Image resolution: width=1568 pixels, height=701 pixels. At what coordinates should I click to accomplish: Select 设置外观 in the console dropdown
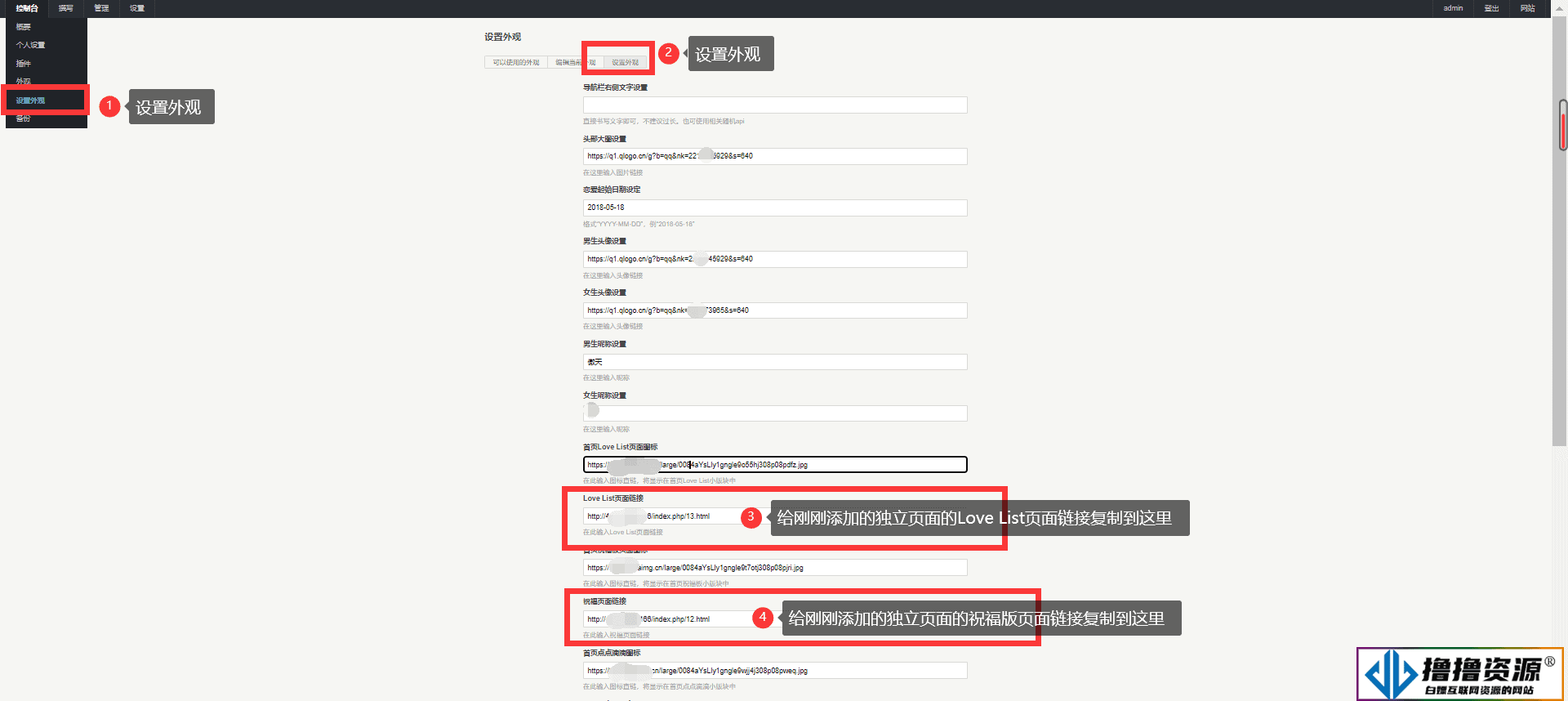[46, 100]
